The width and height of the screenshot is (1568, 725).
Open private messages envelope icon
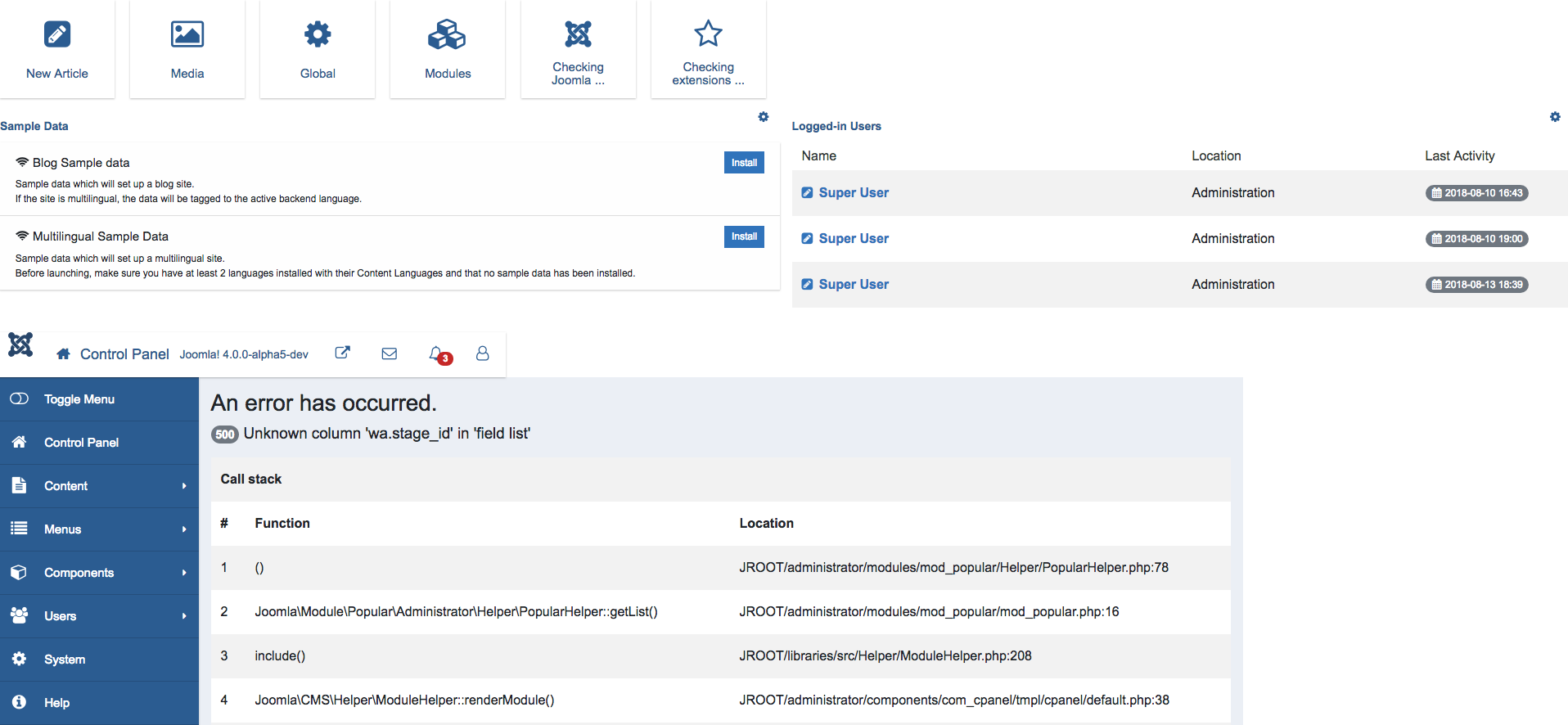tap(390, 353)
